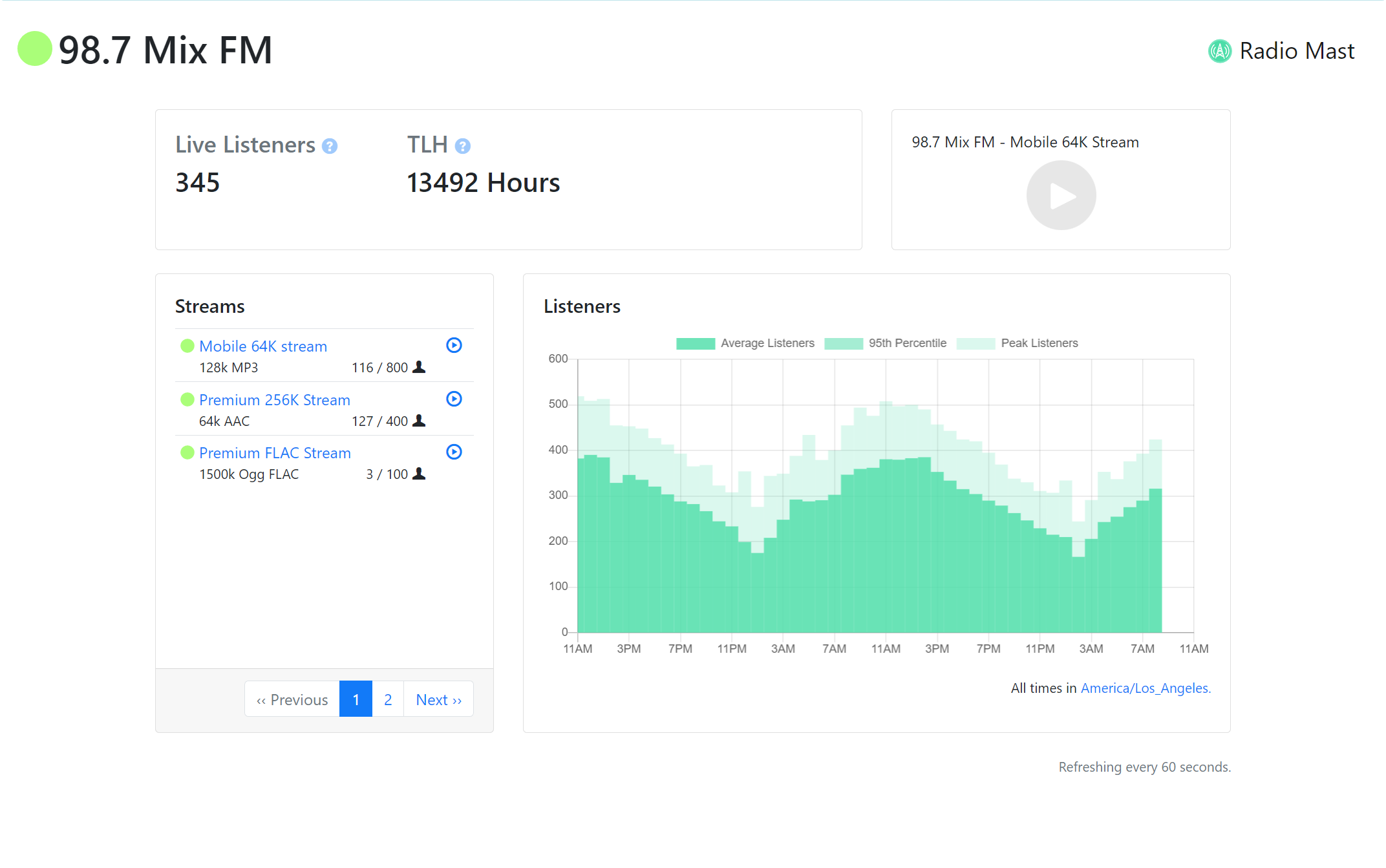This screenshot has width=1386, height=868.
Task: Play the Premium FLAC Stream row
Action: (x=454, y=452)
